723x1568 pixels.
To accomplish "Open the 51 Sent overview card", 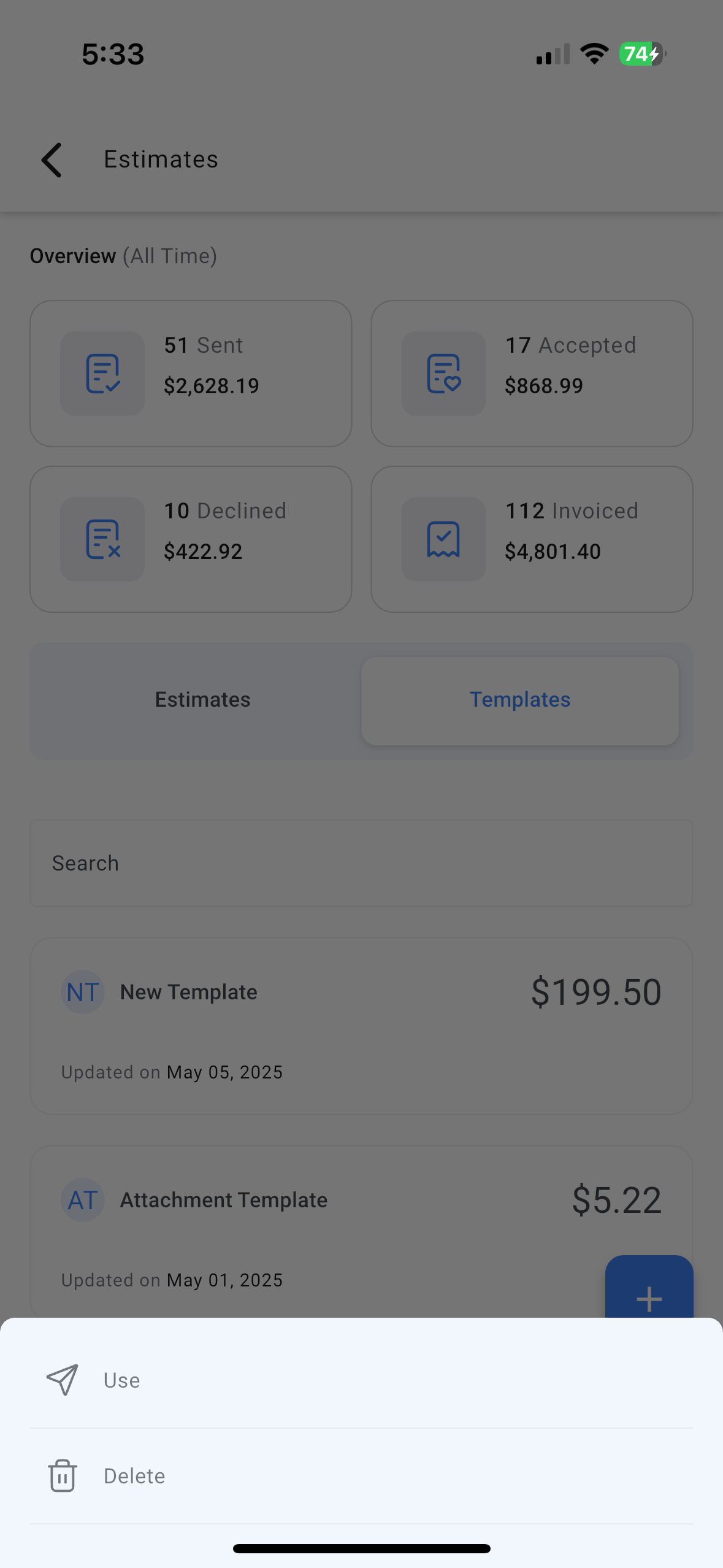I will (191, 374).
